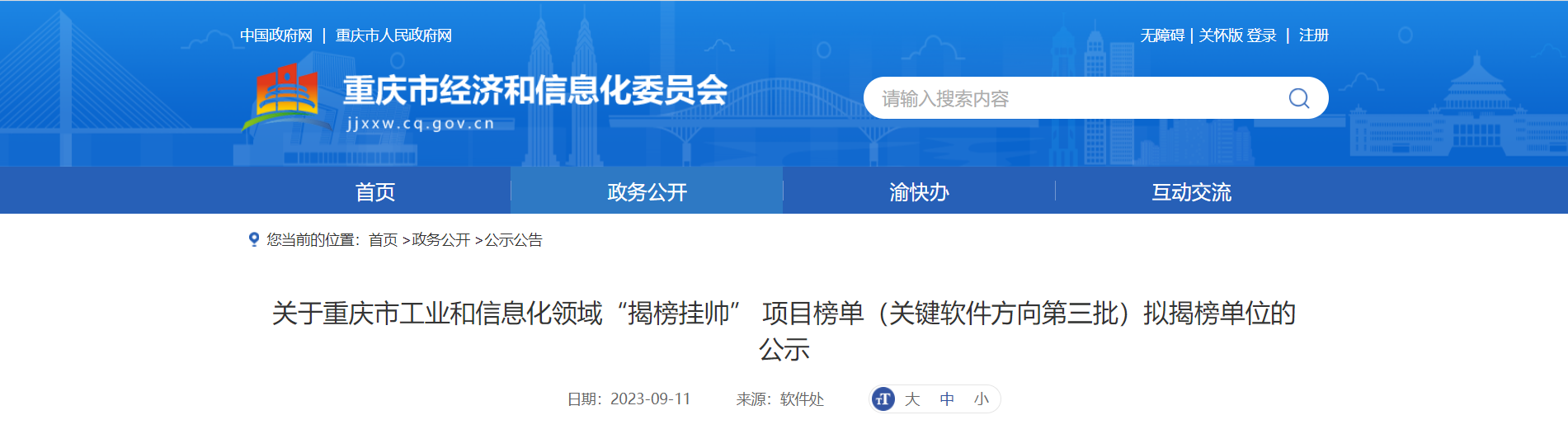Screen dimensions: 1568x434
Task: Click 首页 in the breadcrumb path
Action: [x=383, y=240]
